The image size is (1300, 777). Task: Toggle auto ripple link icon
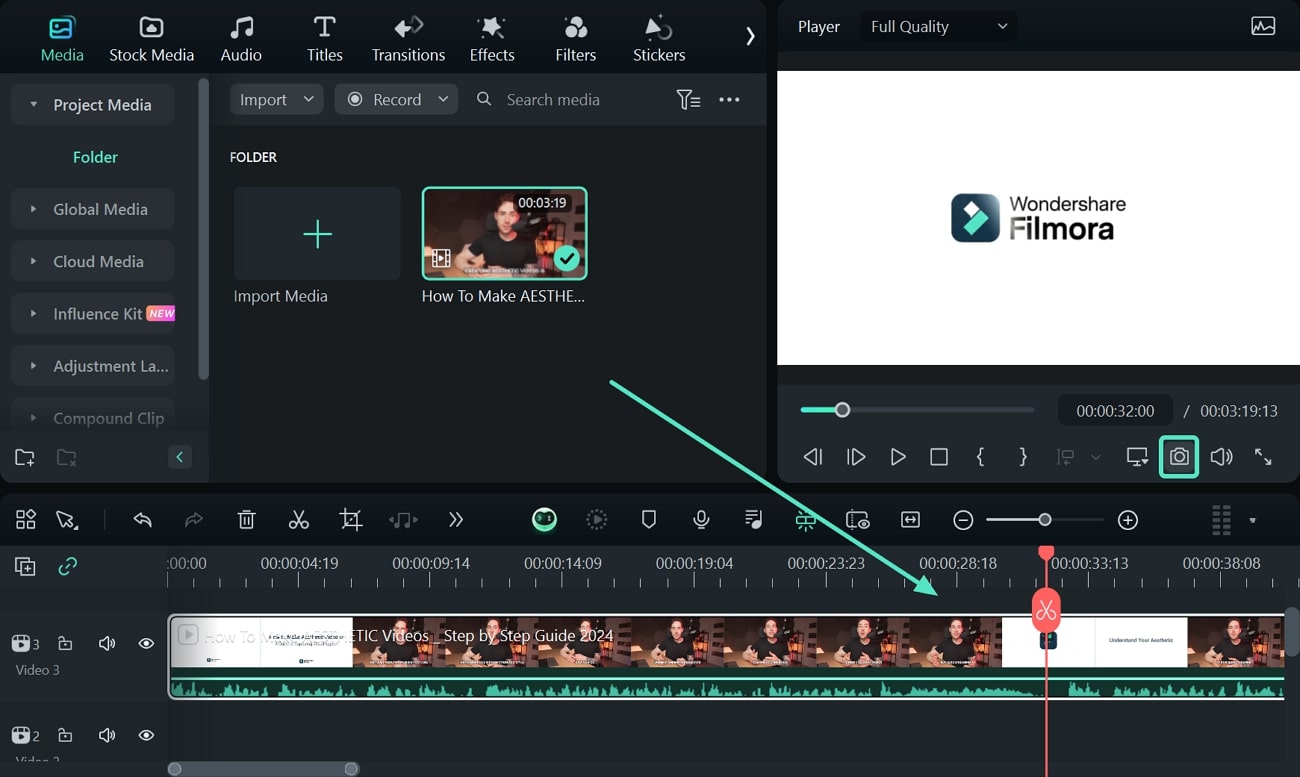tap(67, 567)
